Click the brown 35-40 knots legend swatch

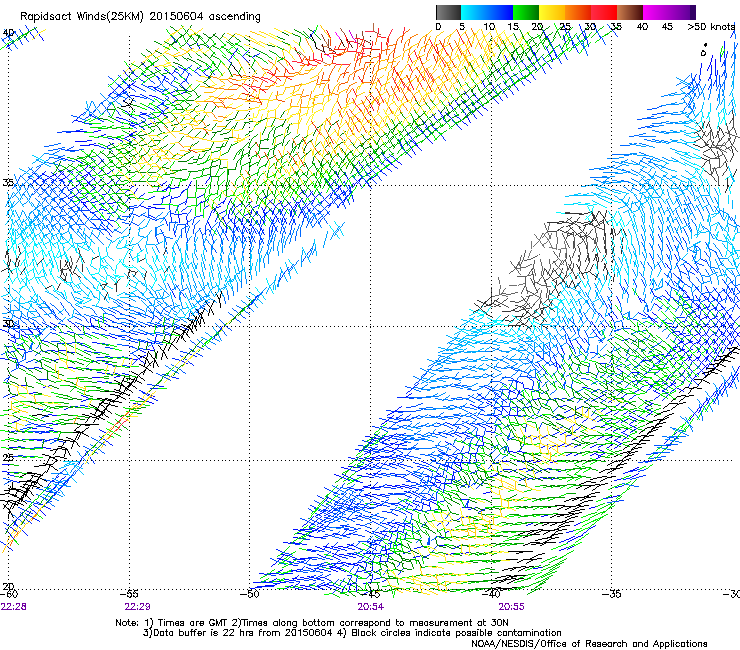tap(630, 12)
